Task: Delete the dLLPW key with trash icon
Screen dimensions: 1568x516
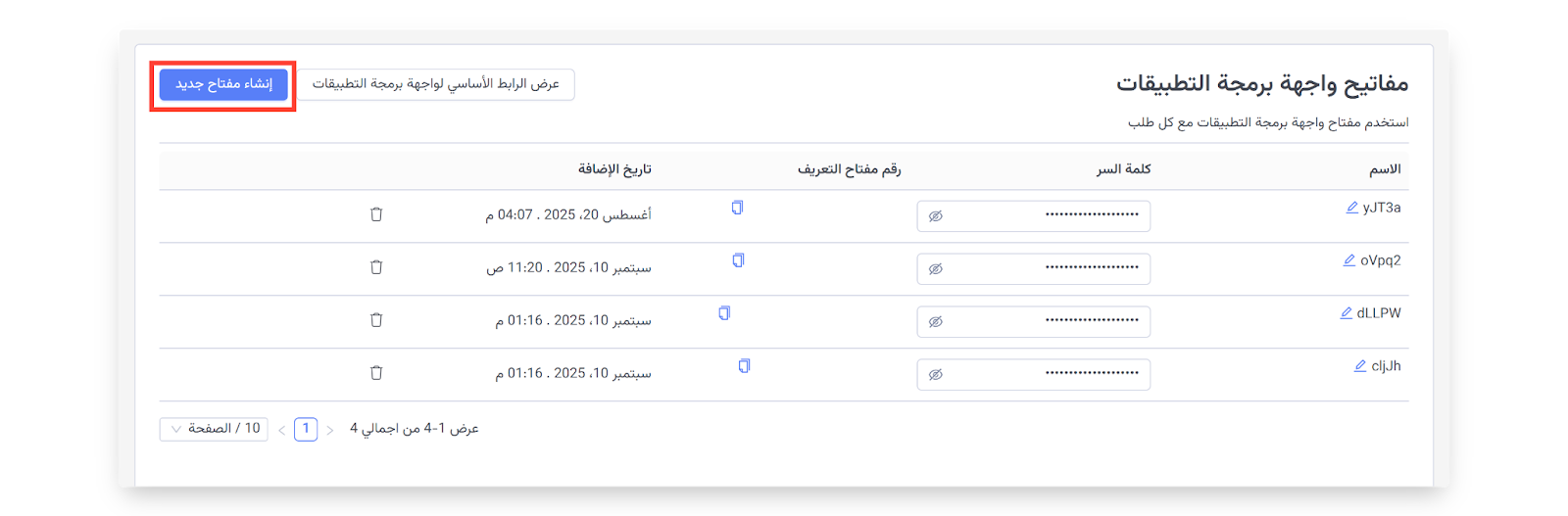Action: point(376,320)
